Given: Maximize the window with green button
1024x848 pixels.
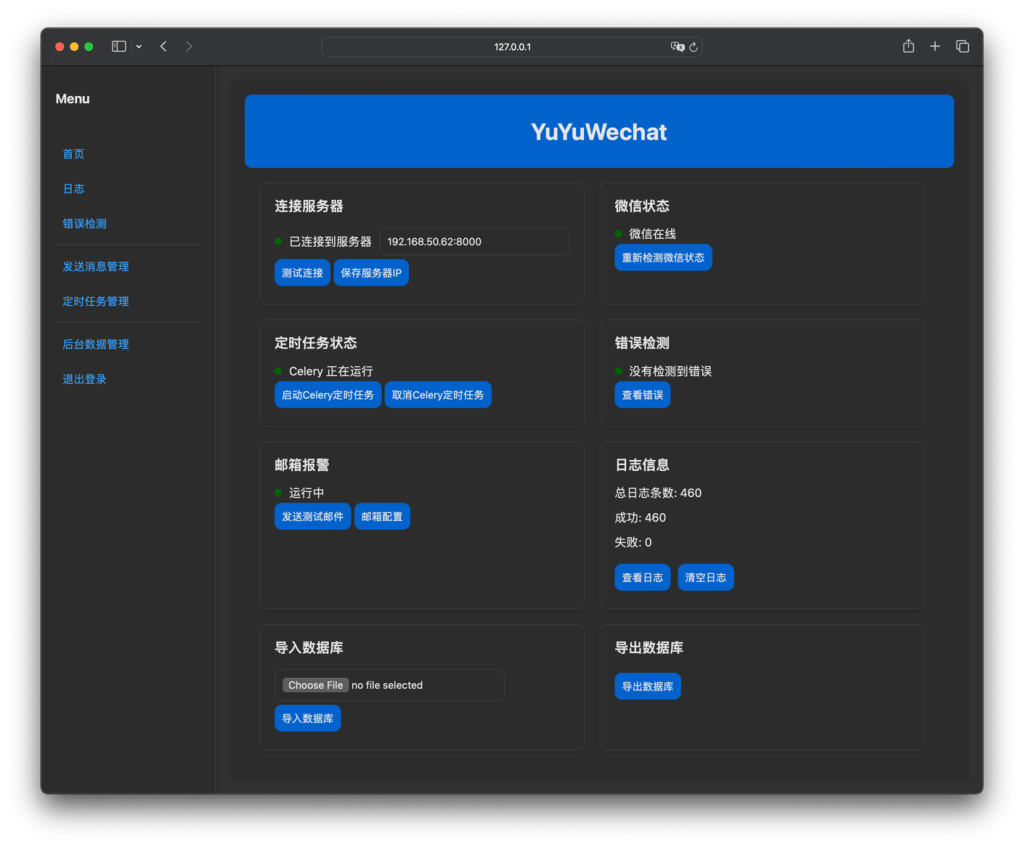Looking at the screenshot, I should click(x=89, y=46).
